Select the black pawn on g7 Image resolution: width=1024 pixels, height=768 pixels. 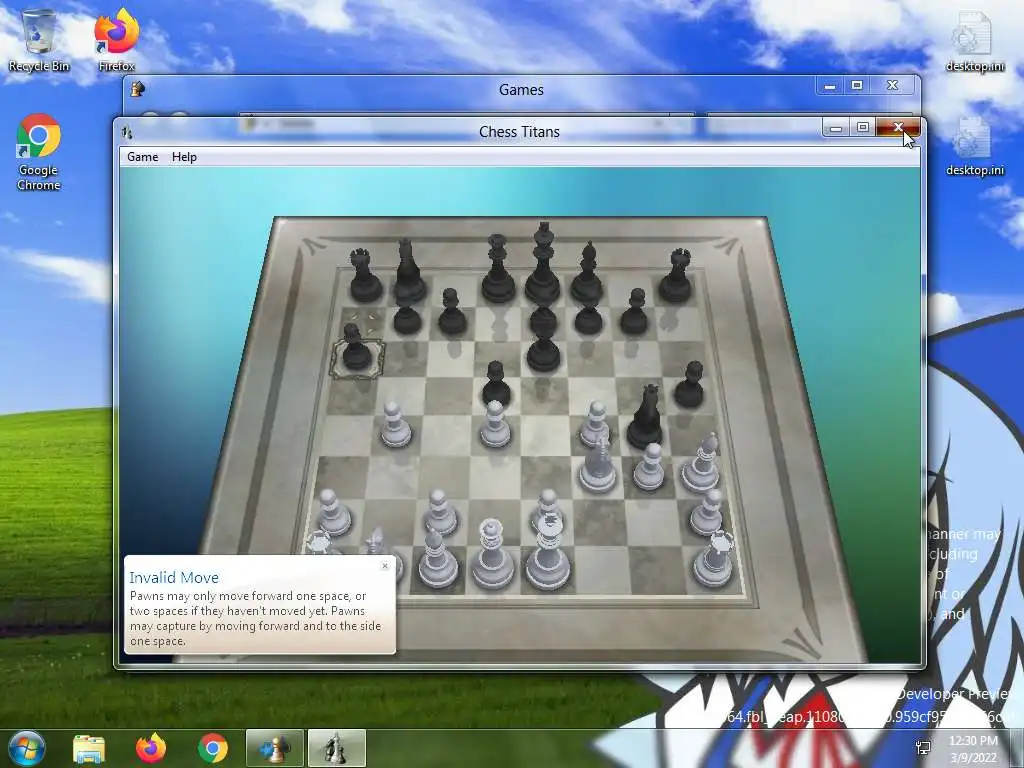tap(634, 312)
